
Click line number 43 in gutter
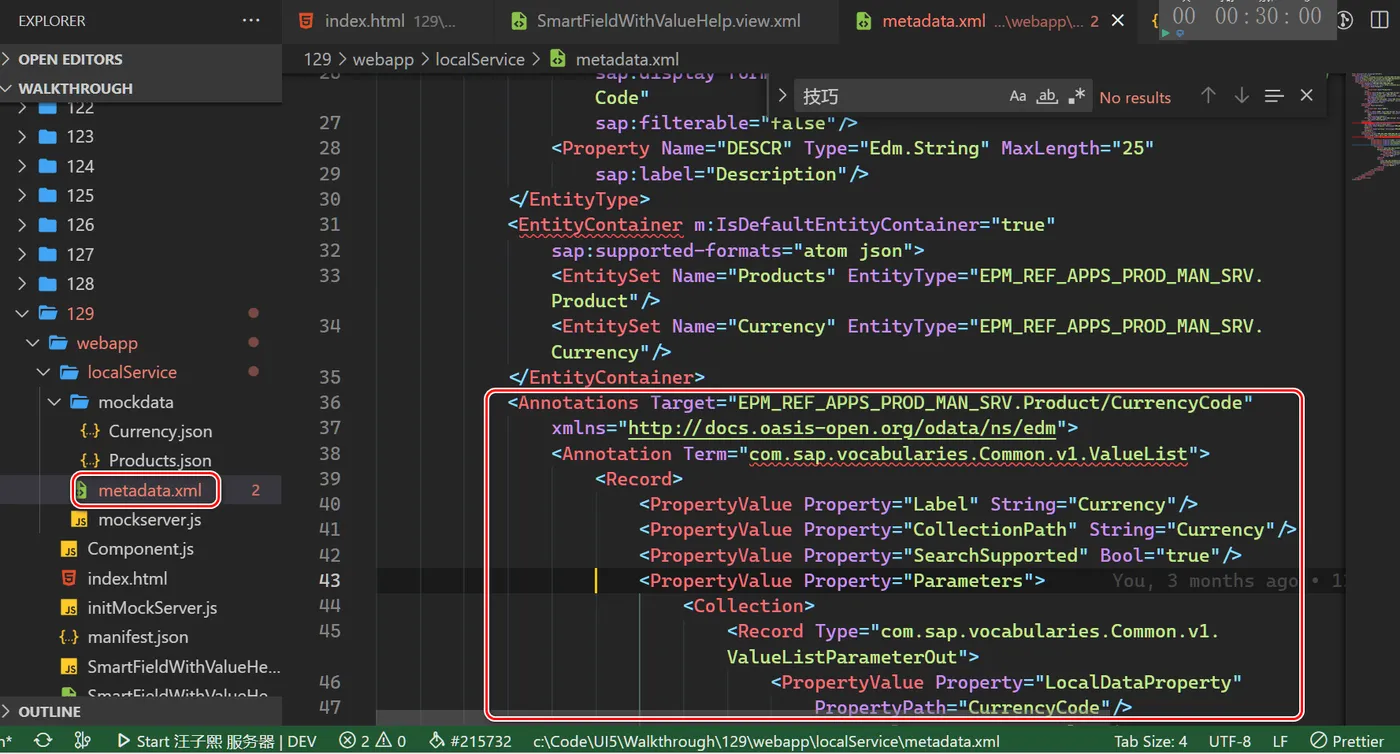[x=330, y=580]
